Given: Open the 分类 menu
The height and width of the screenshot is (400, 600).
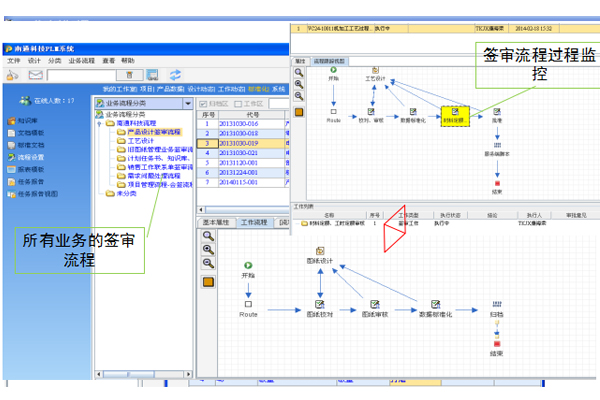Looking at the screenshot, I should pos(55,60).
